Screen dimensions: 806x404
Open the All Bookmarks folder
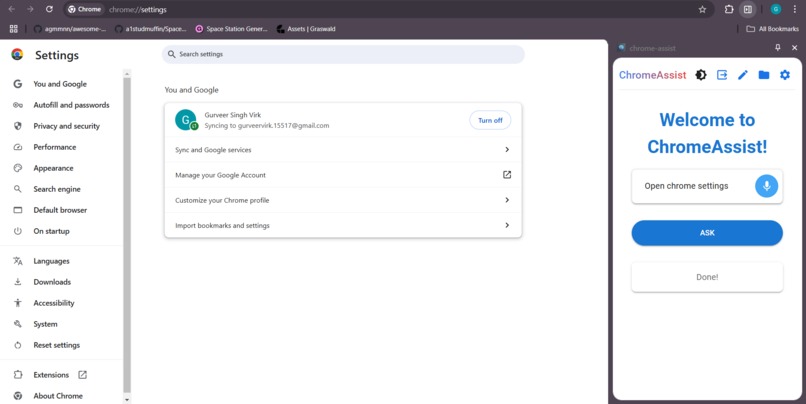click(773, 29)
